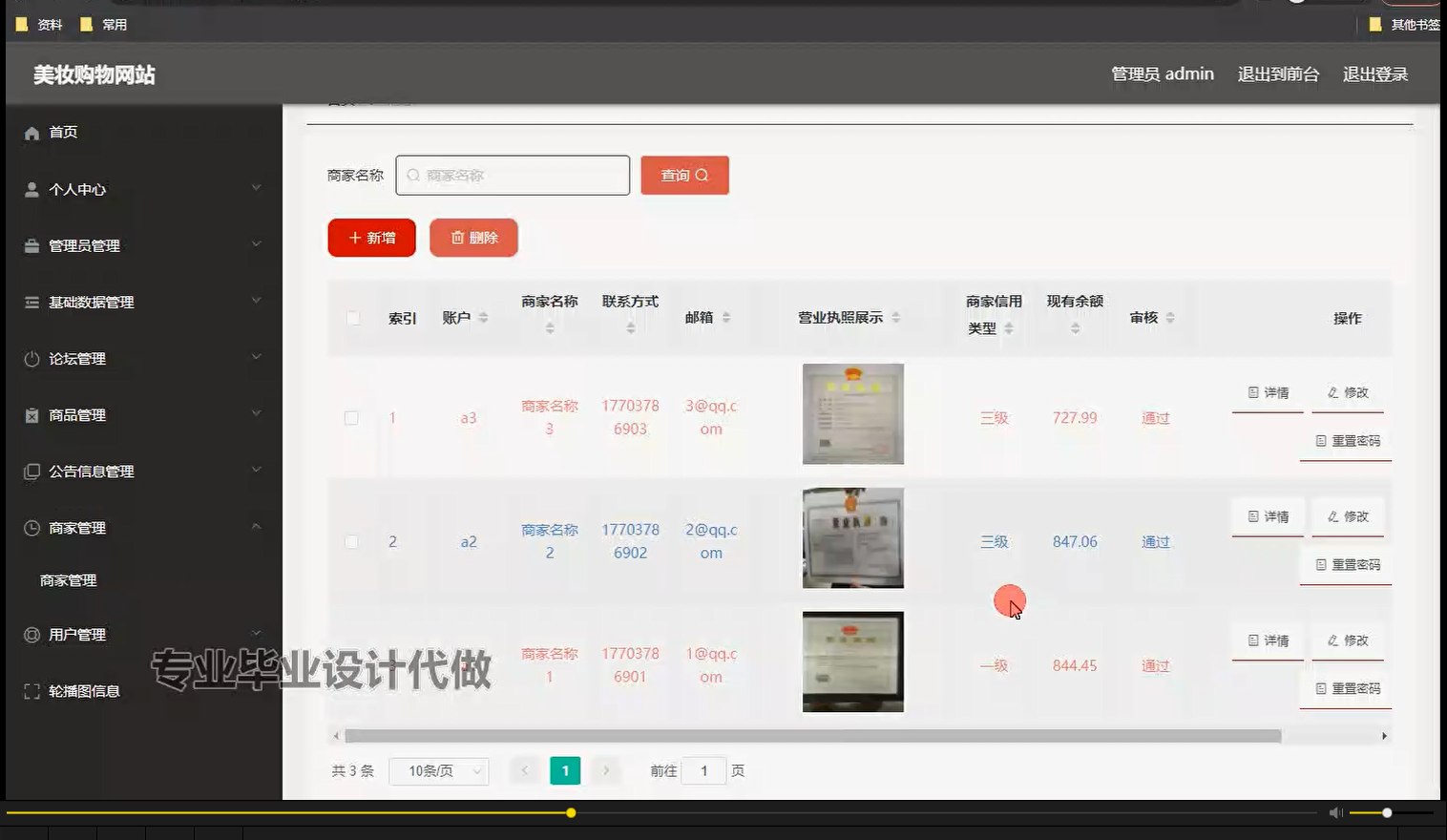Expand the 用户管理 menu chevron
This screenshot has height=840, width=1447.
[x=256, y=633]
